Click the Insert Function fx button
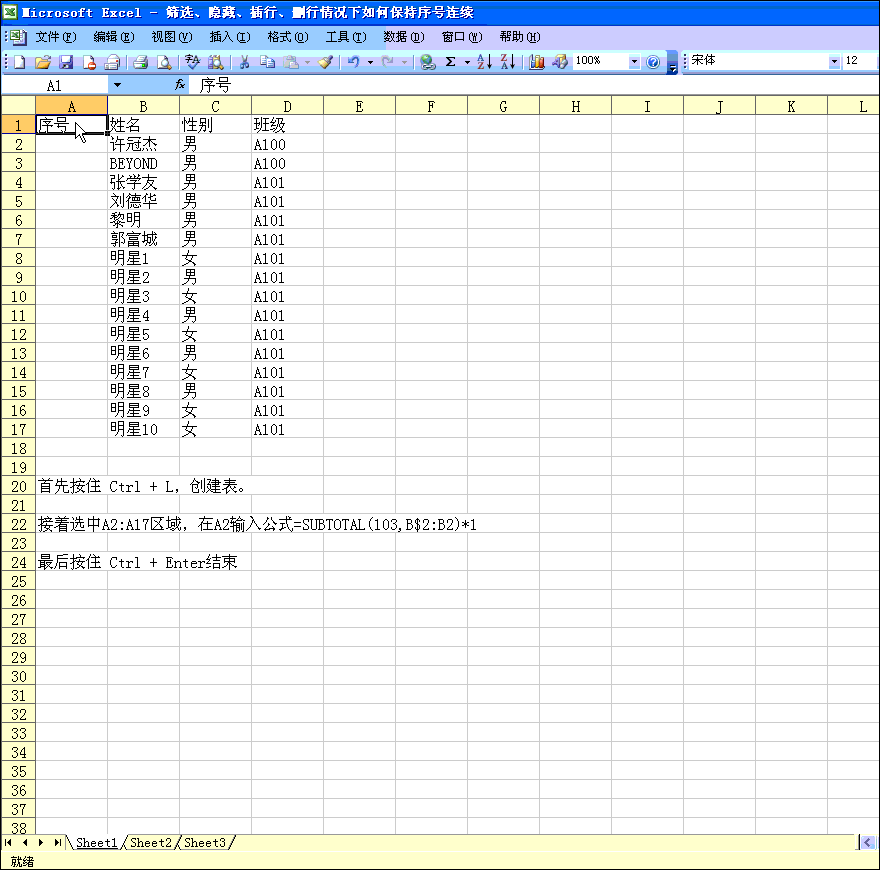The width and height of the screenshot is (880, 870). click(180, 86)
